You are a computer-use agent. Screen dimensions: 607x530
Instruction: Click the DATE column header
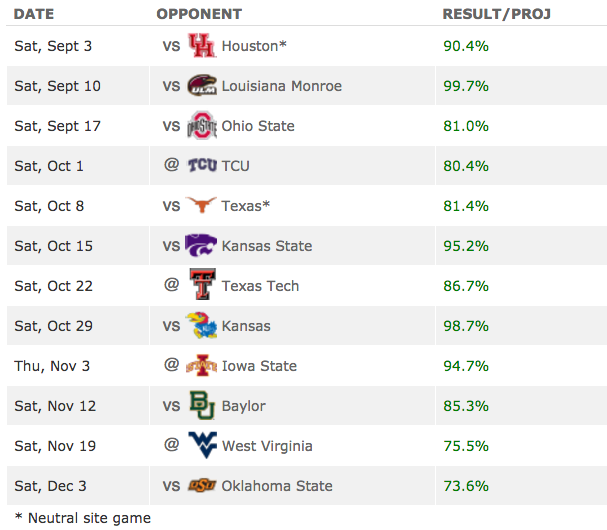point(34,14)
